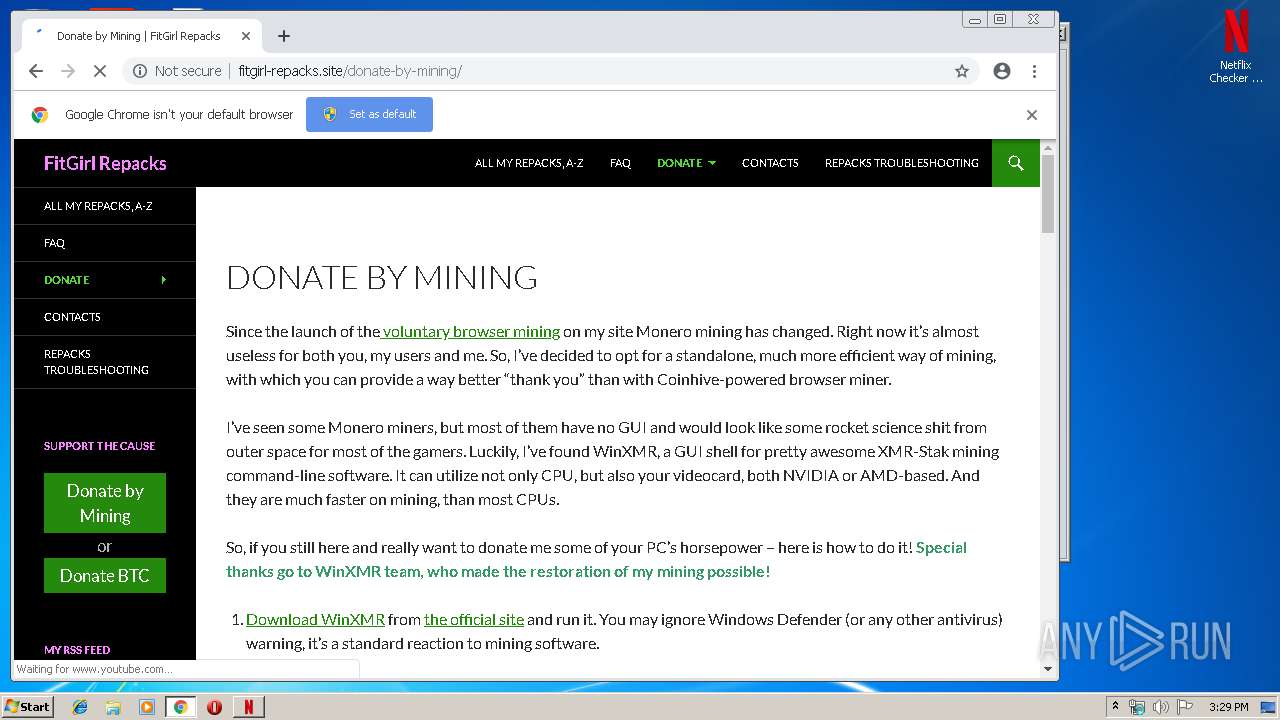1280x720 pixels.
Task: Click the Donate by Mining green button
Action: [105, 503]
